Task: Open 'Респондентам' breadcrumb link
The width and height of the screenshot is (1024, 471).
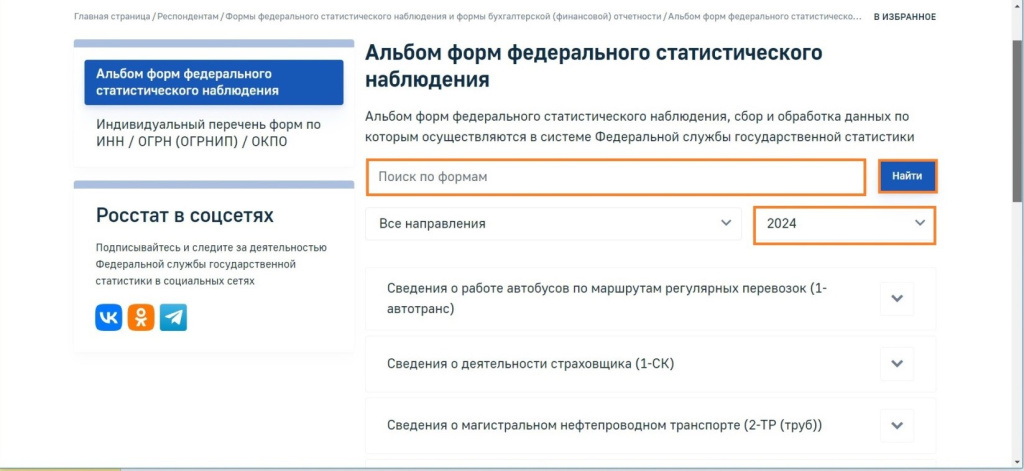Action: click(187, 17)
